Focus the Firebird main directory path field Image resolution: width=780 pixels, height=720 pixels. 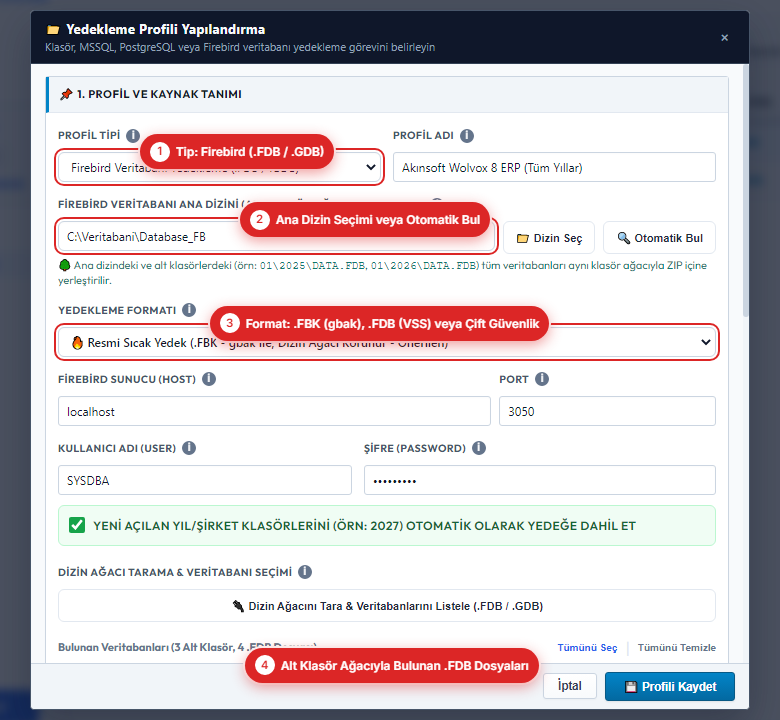pos(276,237)
